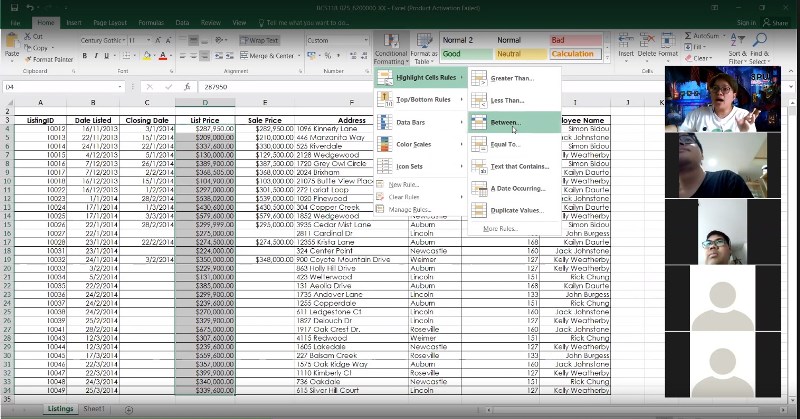Toggle Wrap Text
The height and width of the screenshot is (419, 800).
tap(258, 40)
